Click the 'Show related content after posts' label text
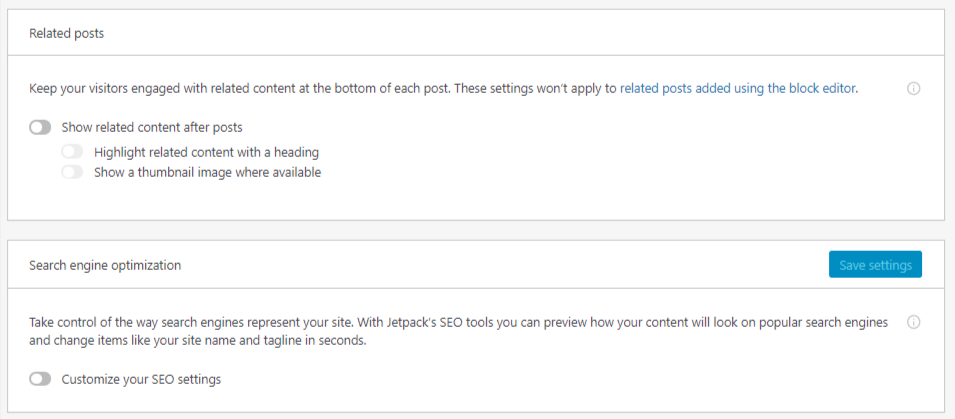 (x=152, y=128)
